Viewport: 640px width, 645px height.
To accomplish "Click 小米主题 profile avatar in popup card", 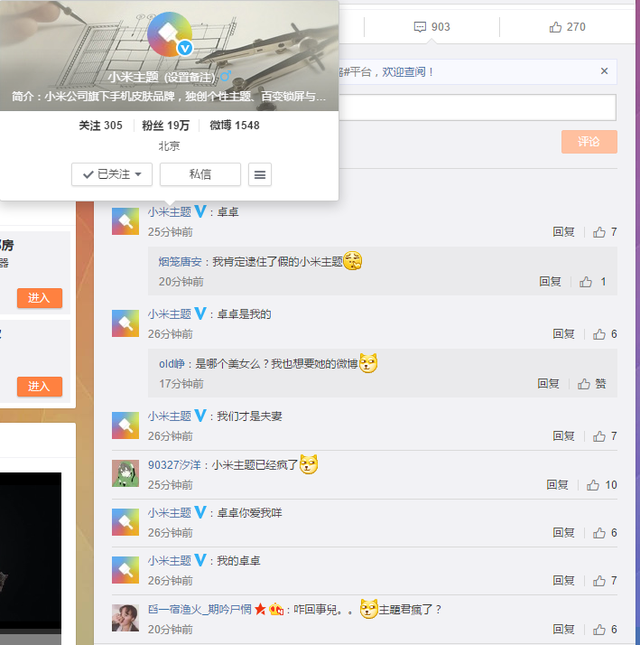I will click(x=169, y=34).
